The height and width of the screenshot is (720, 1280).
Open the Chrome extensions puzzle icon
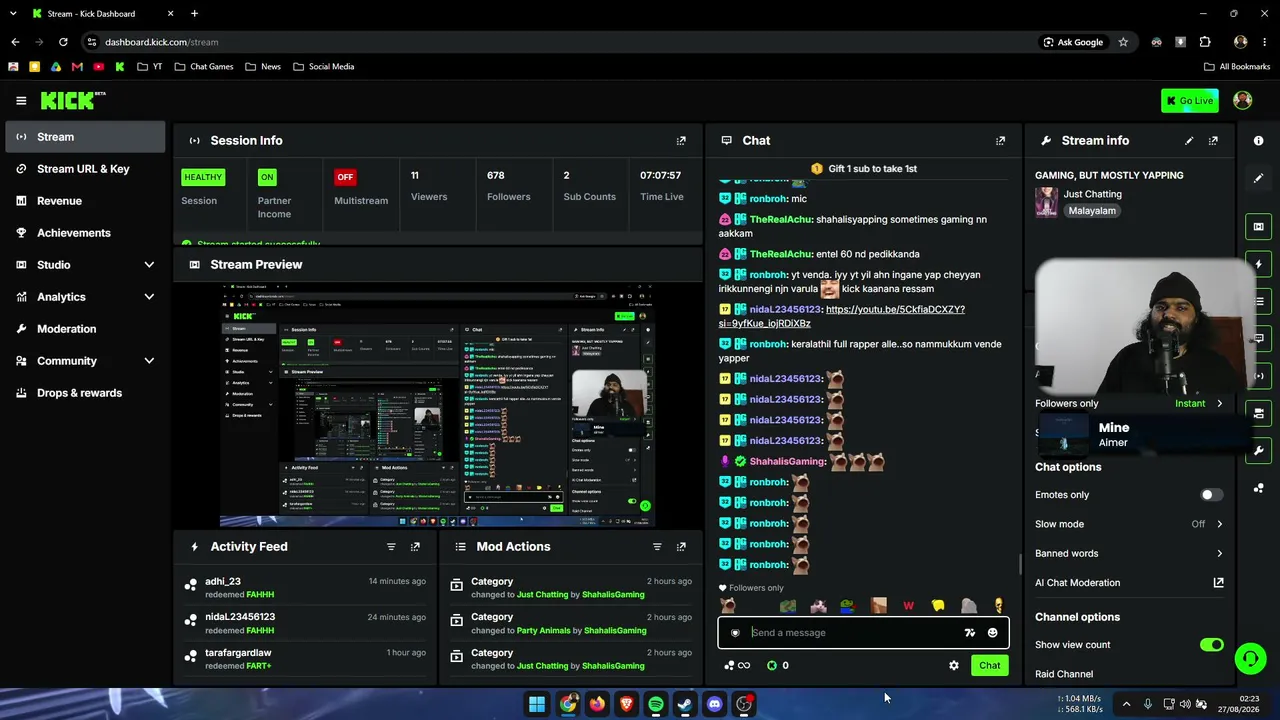1204,42
